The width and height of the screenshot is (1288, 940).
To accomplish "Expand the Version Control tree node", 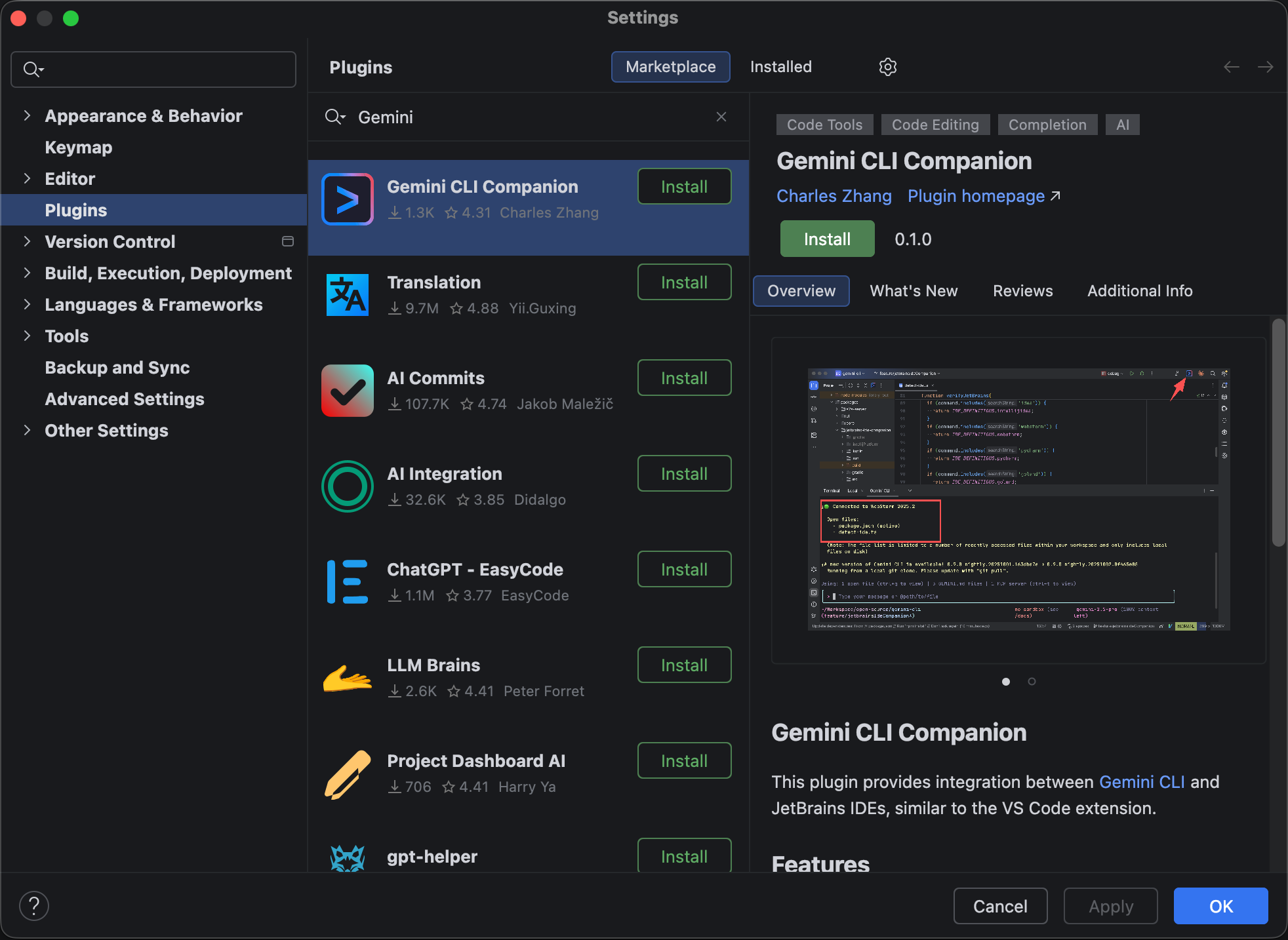I will tap(27, 242).
